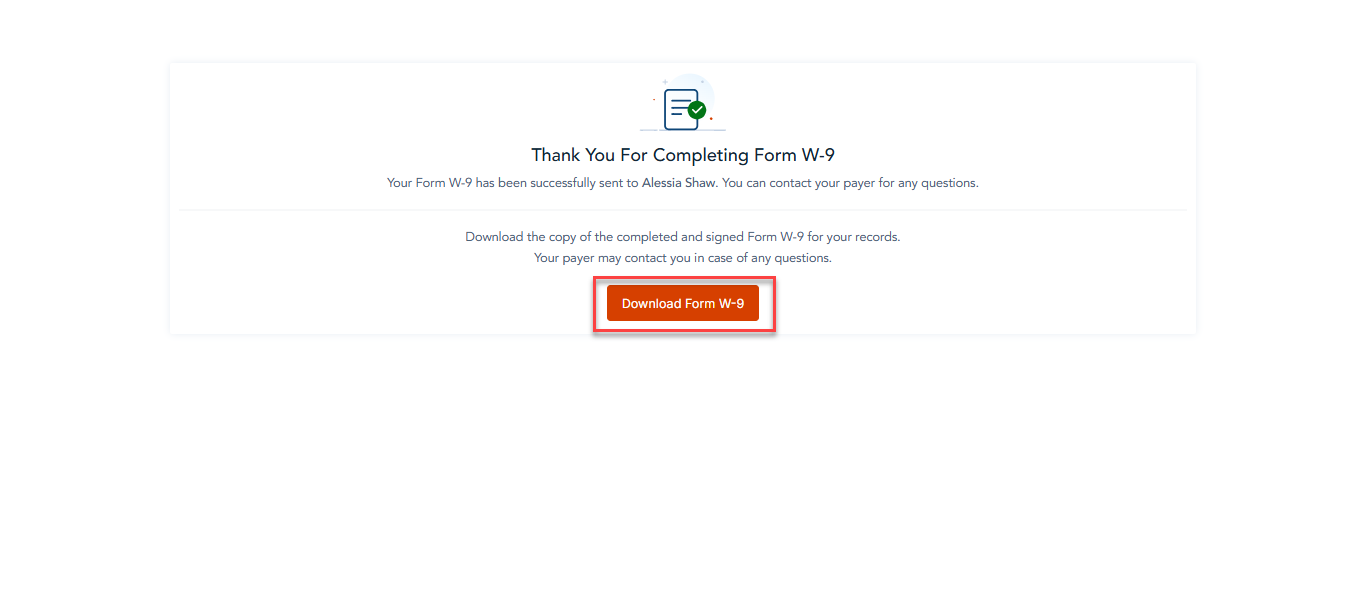
Task: Click the completed document icon
Action: pos(682,109)
